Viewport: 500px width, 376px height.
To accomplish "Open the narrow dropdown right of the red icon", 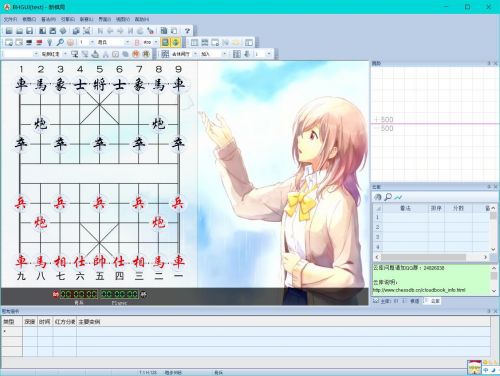I will 155,42.
